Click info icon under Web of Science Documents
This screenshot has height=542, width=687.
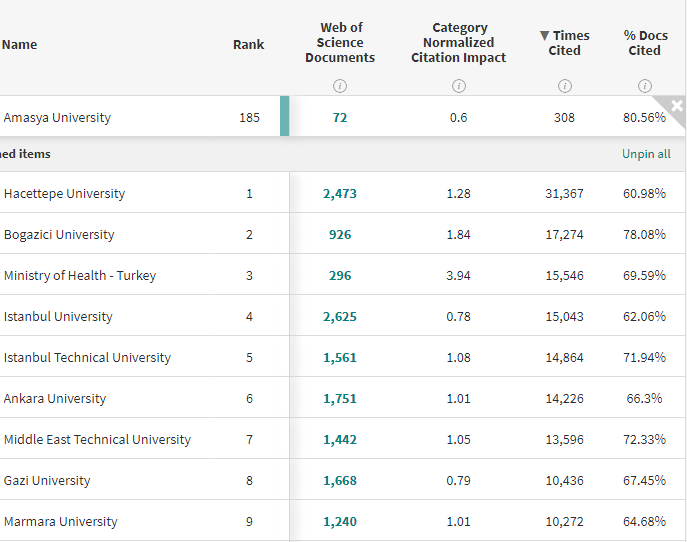340,85
